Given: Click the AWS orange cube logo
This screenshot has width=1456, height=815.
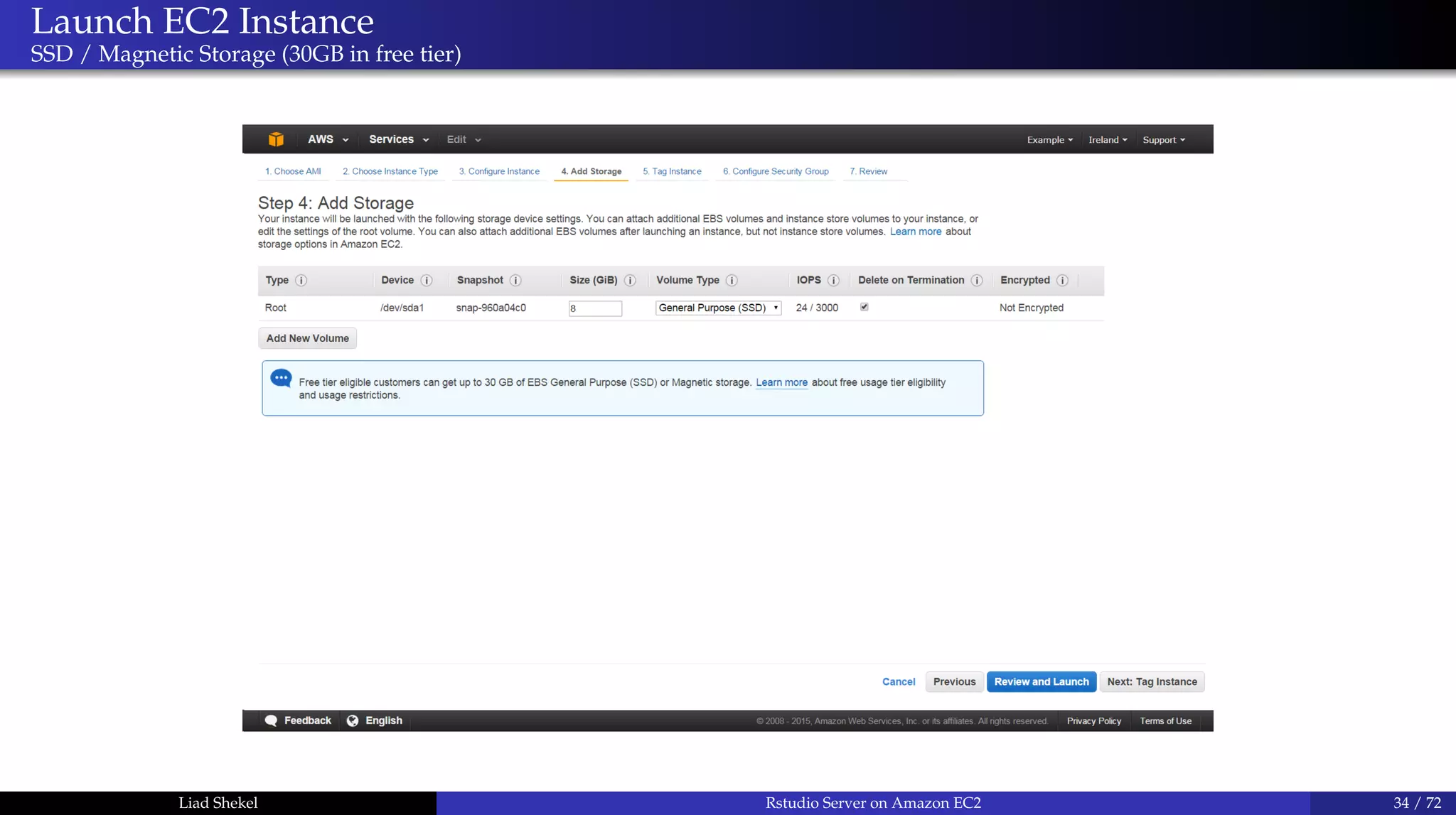Looking at the screenshot, I should point(276,139).
